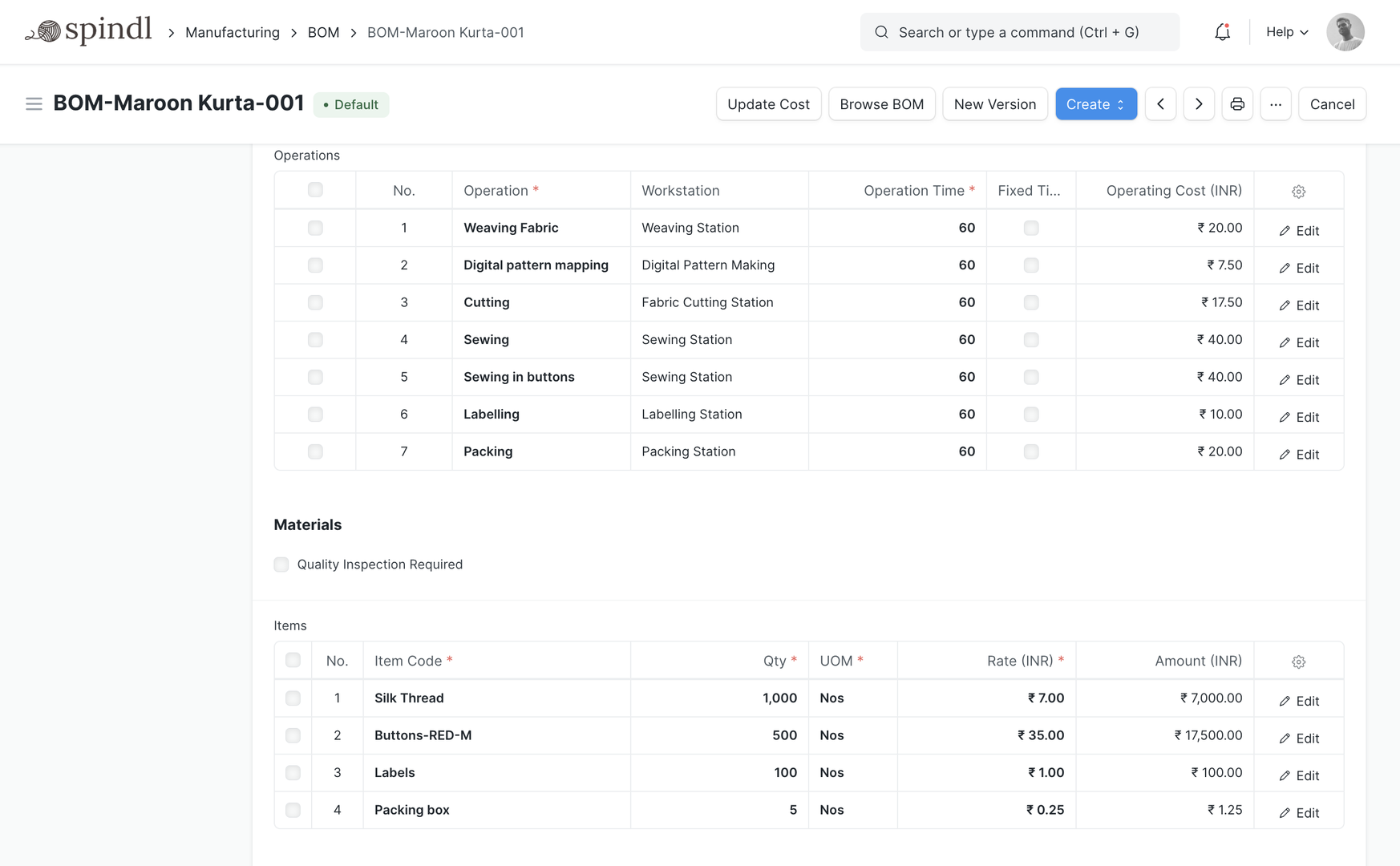Tick the Fixed Time checkbox for Sewing
Viewport: 1400px width, 866px height.
(1031, 340)
